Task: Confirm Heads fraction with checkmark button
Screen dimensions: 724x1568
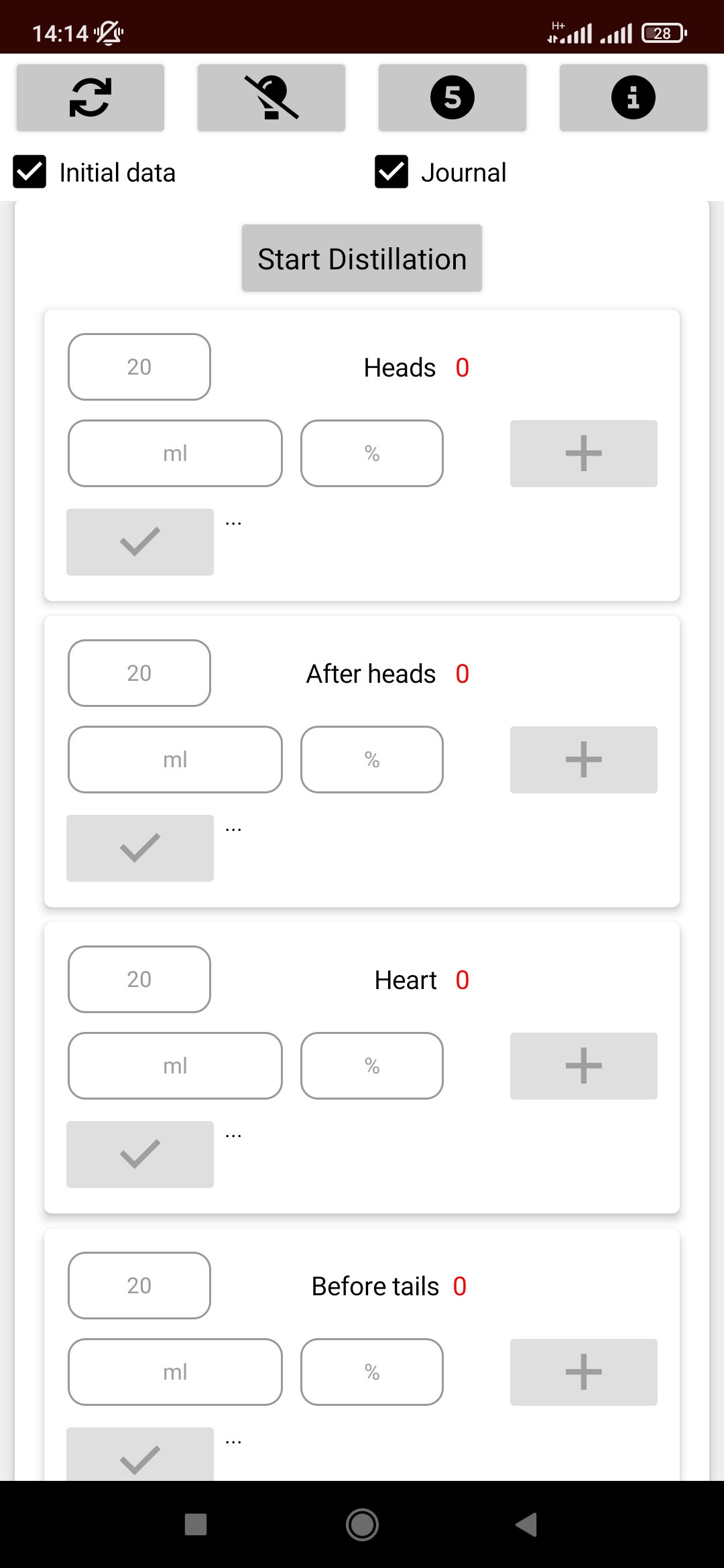Action: (x=140, y=542)
